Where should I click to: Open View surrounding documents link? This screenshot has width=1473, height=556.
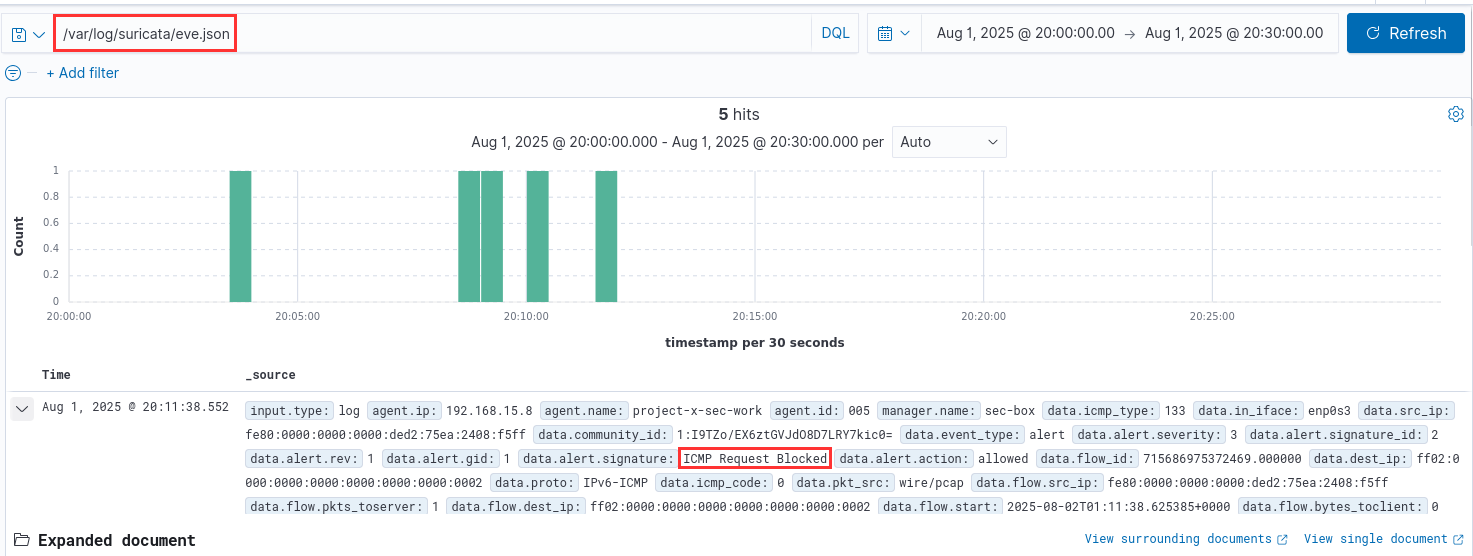click(x=1178, y=540)
